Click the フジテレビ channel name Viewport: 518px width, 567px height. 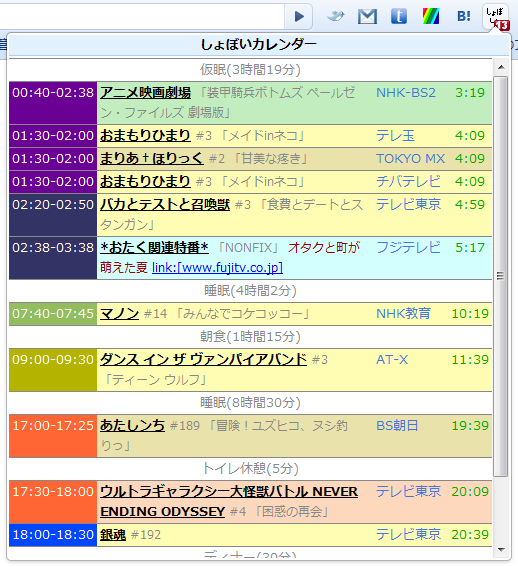click(408, 248)
